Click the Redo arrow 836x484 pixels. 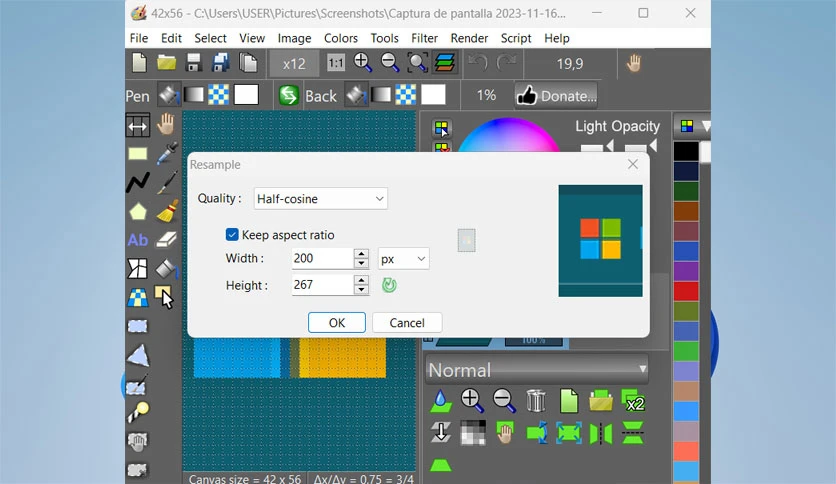pos(505,63)
